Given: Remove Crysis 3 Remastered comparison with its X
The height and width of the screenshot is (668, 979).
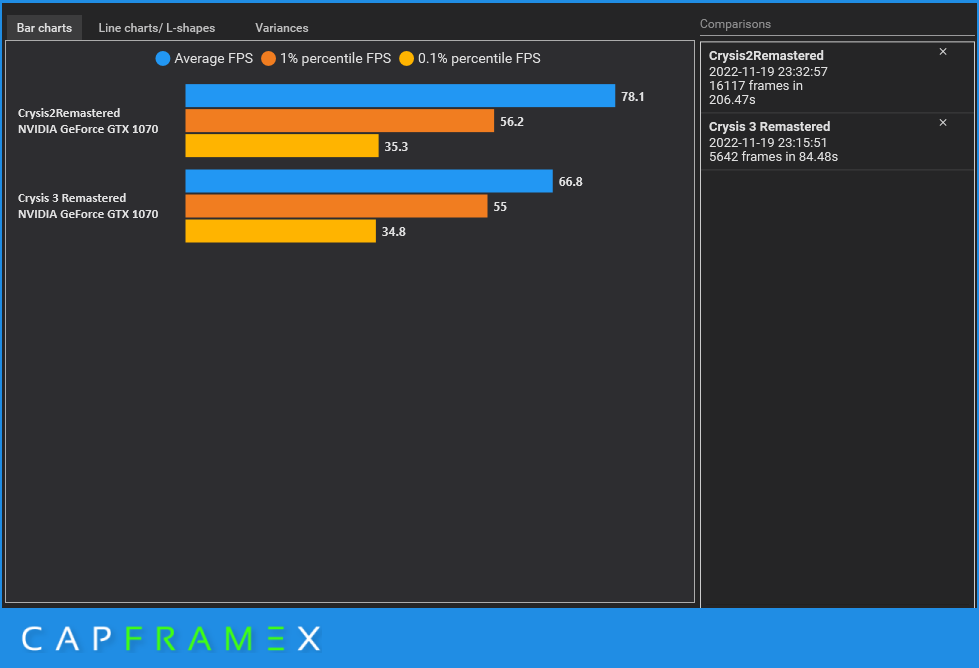Looking at the screenshot, I should 943,123.
